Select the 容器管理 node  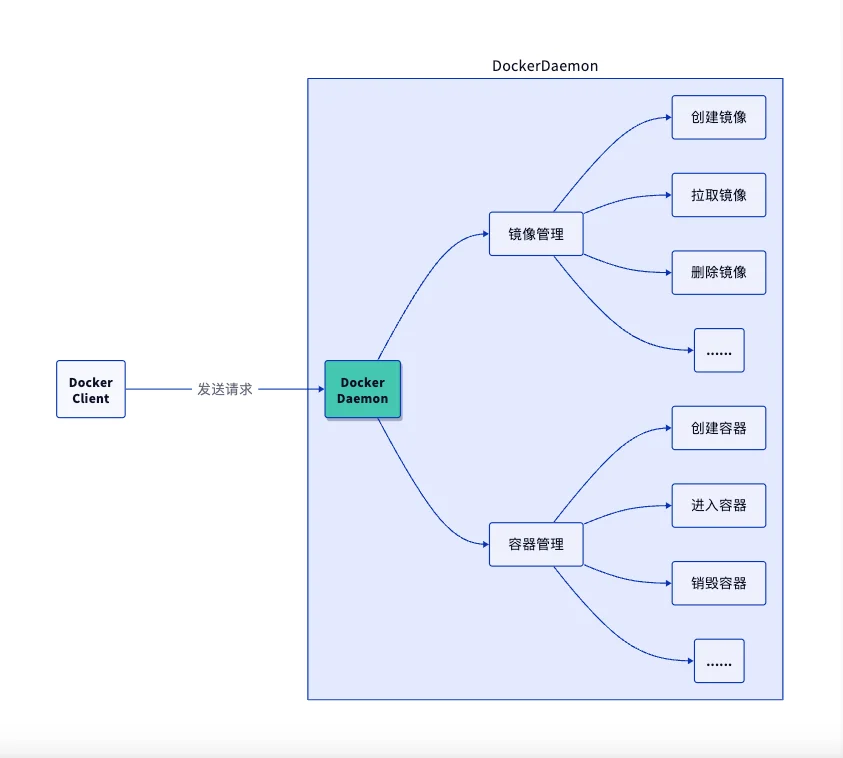[x=536, y=544]
